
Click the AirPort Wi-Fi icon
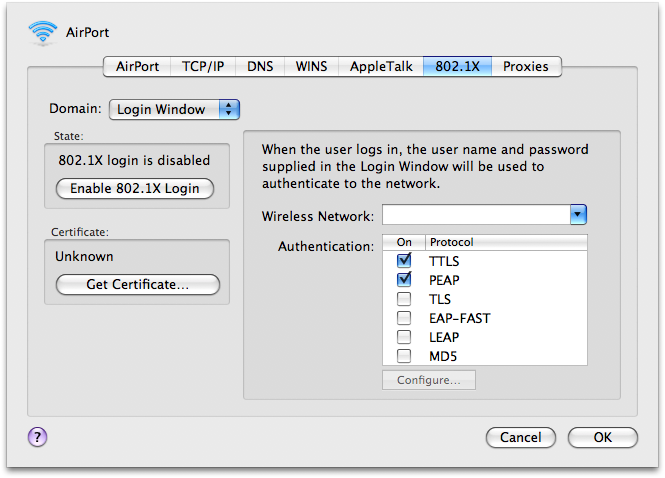coord(43,32)
